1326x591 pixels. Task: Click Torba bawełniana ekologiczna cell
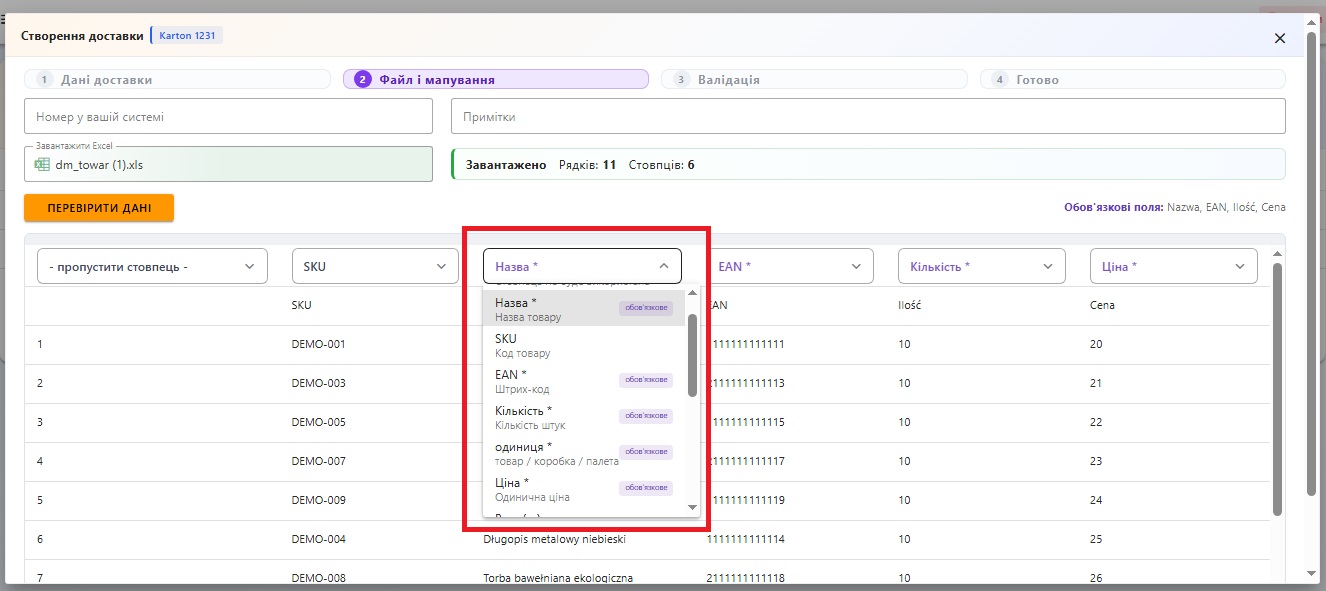click(x=558, y=578)
